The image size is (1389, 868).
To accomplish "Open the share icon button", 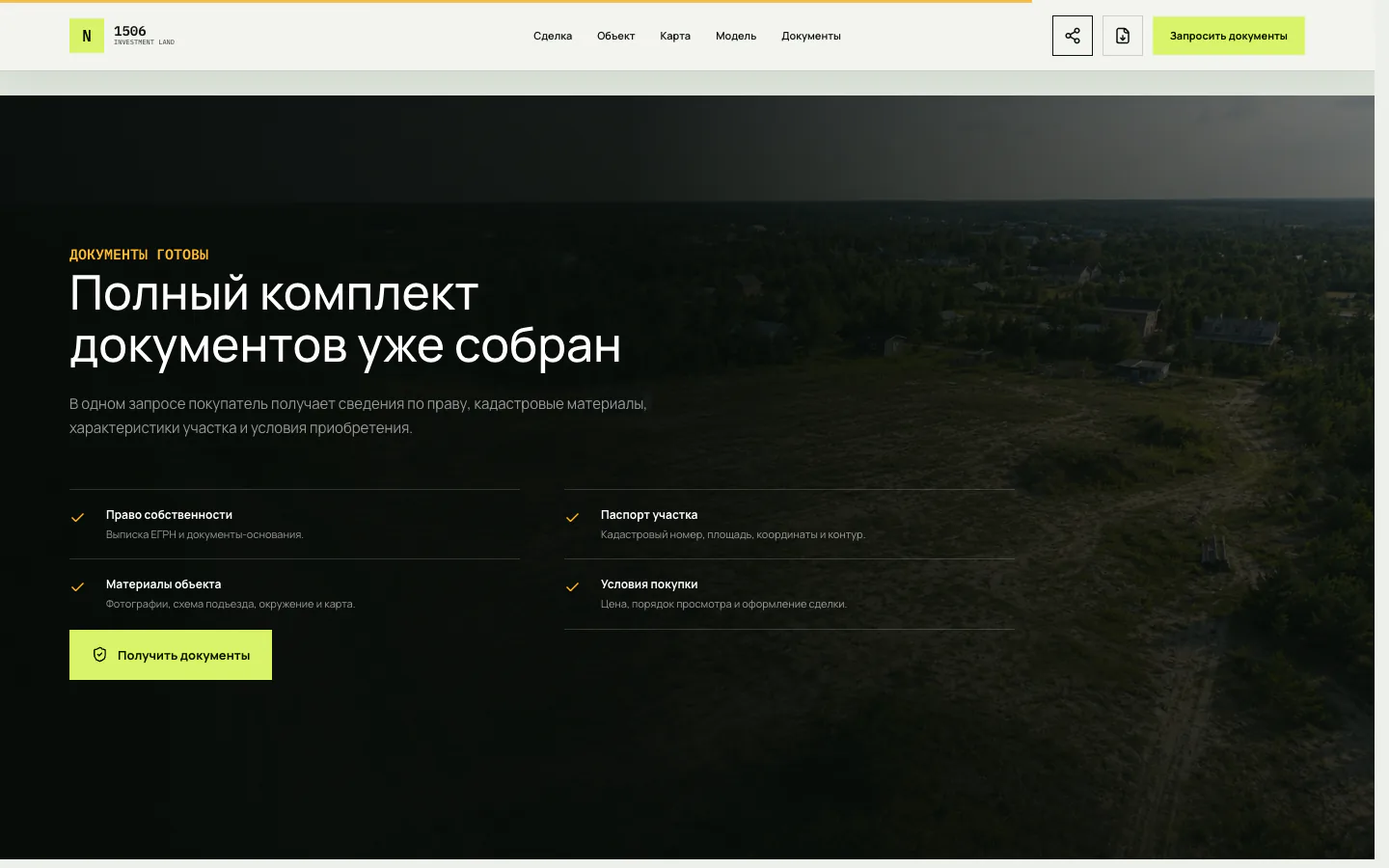I will [1073, 36].
